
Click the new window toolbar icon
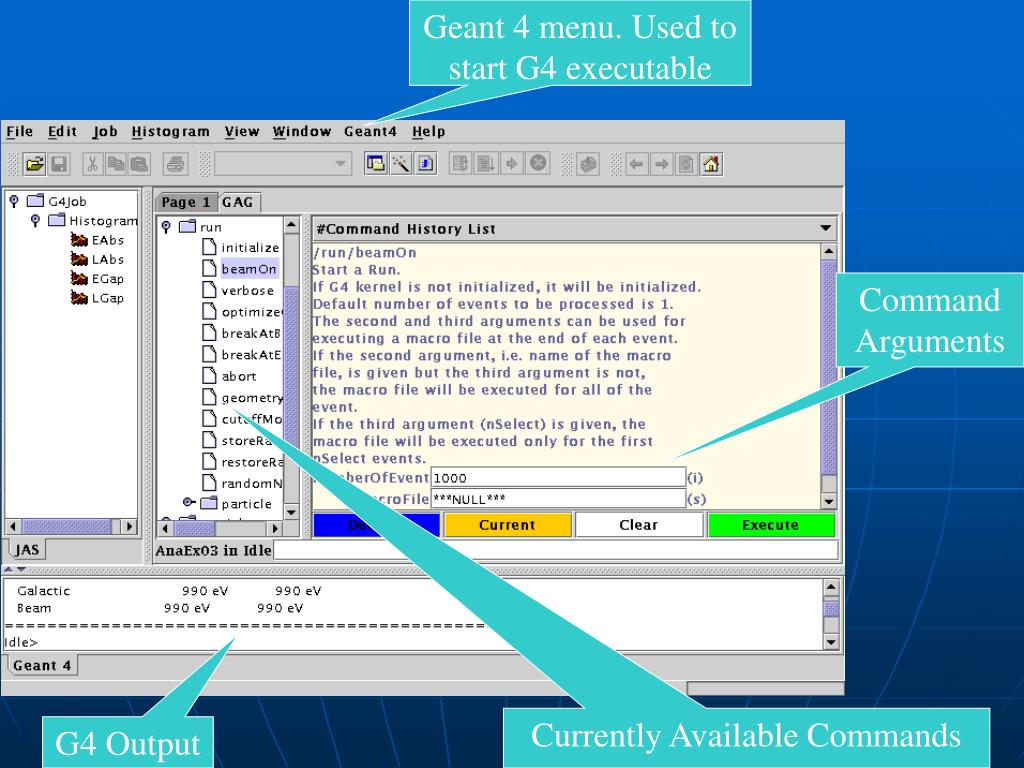376,164
